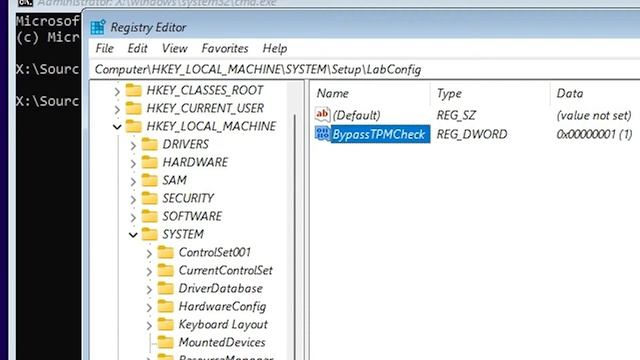Select the HARDWARE tree label
The image size is (640, 360).
click(x=195, y=162)
